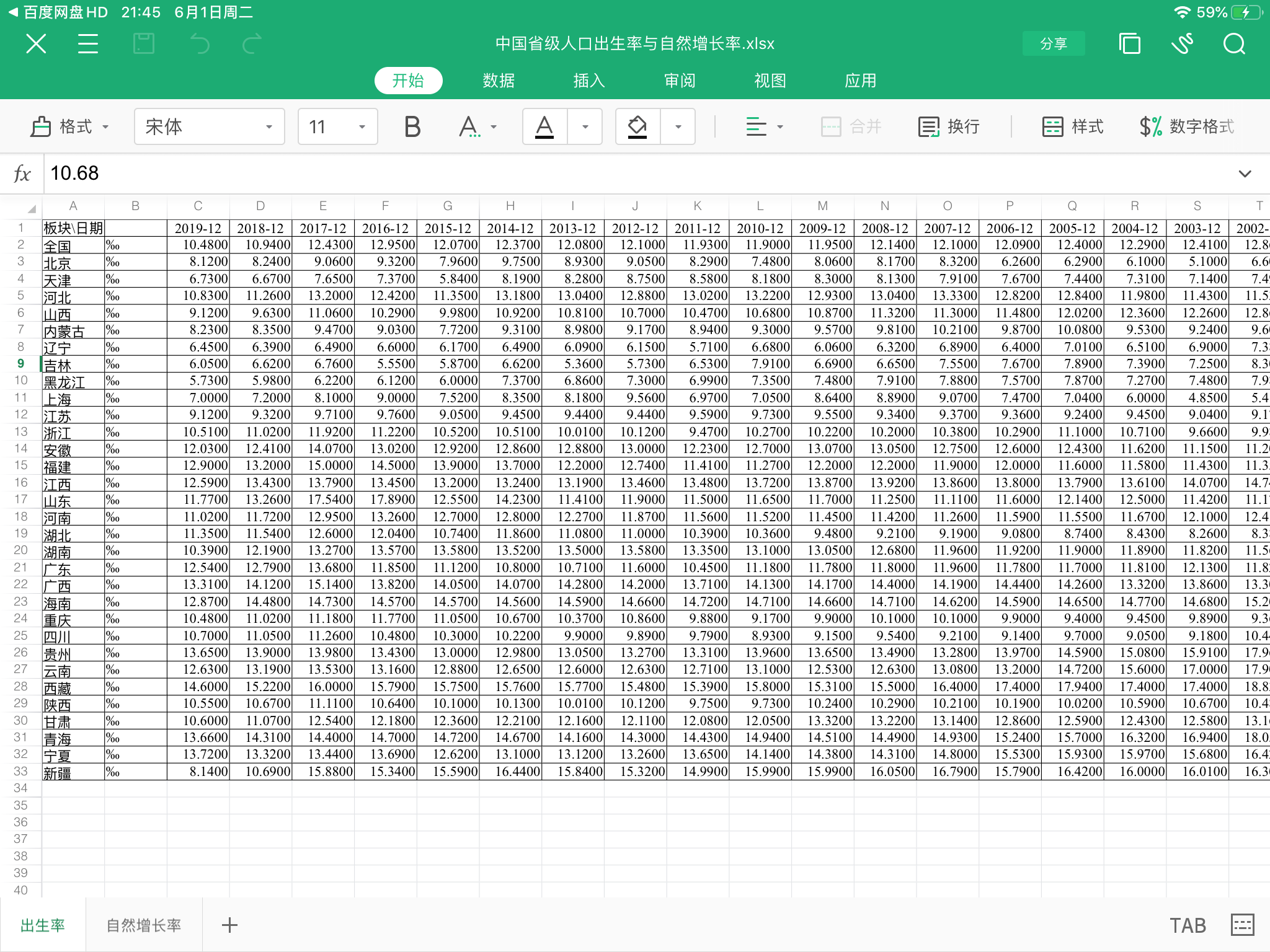Tap the touch gesture hand icon
The image size is (1270, 952).
1182,44
